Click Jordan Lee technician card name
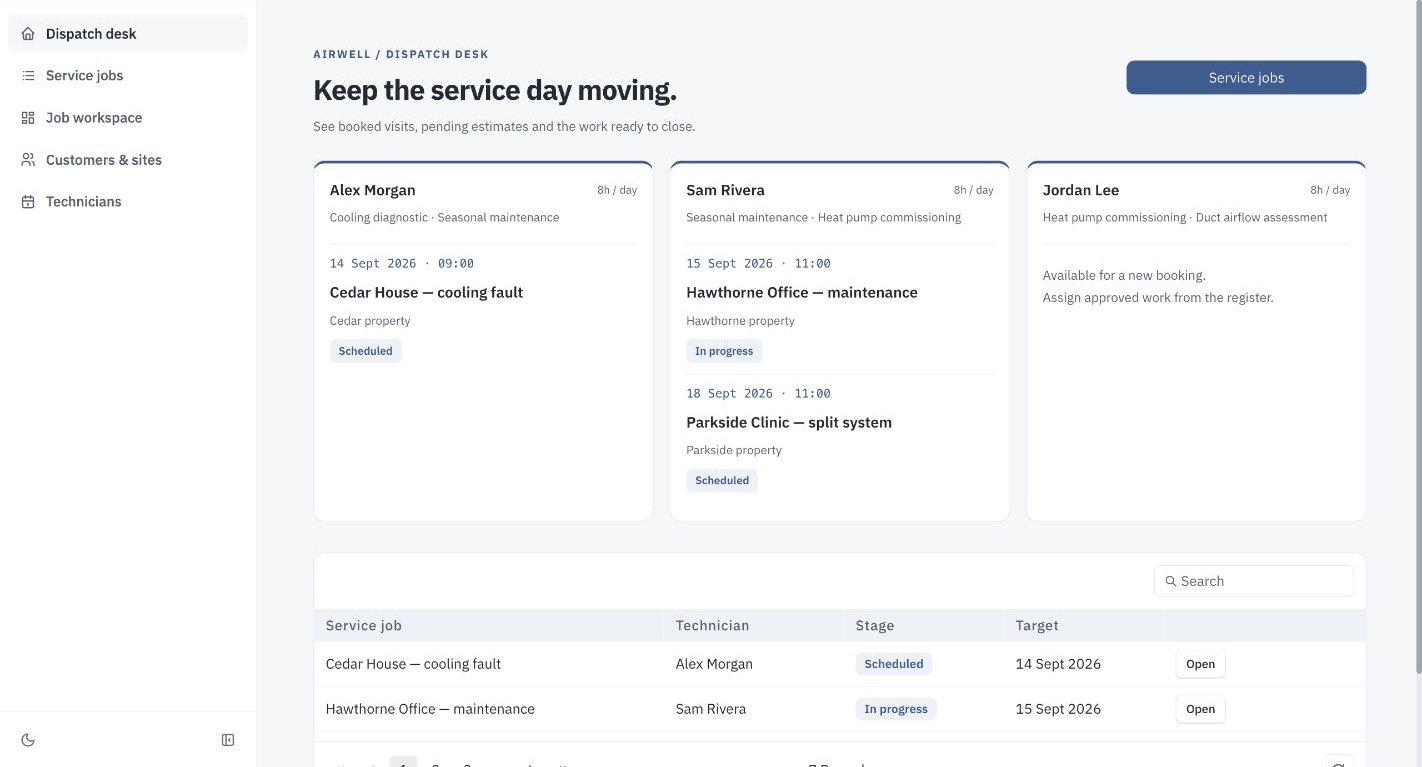 1081,190
